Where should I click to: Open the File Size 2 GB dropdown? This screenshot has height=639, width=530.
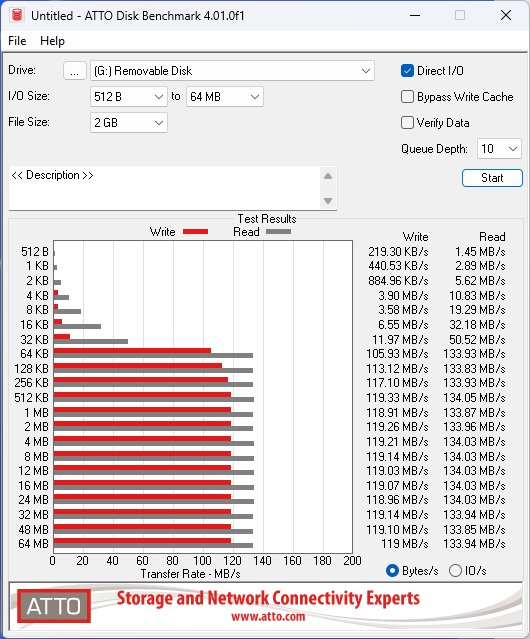[x=129, y=123]
